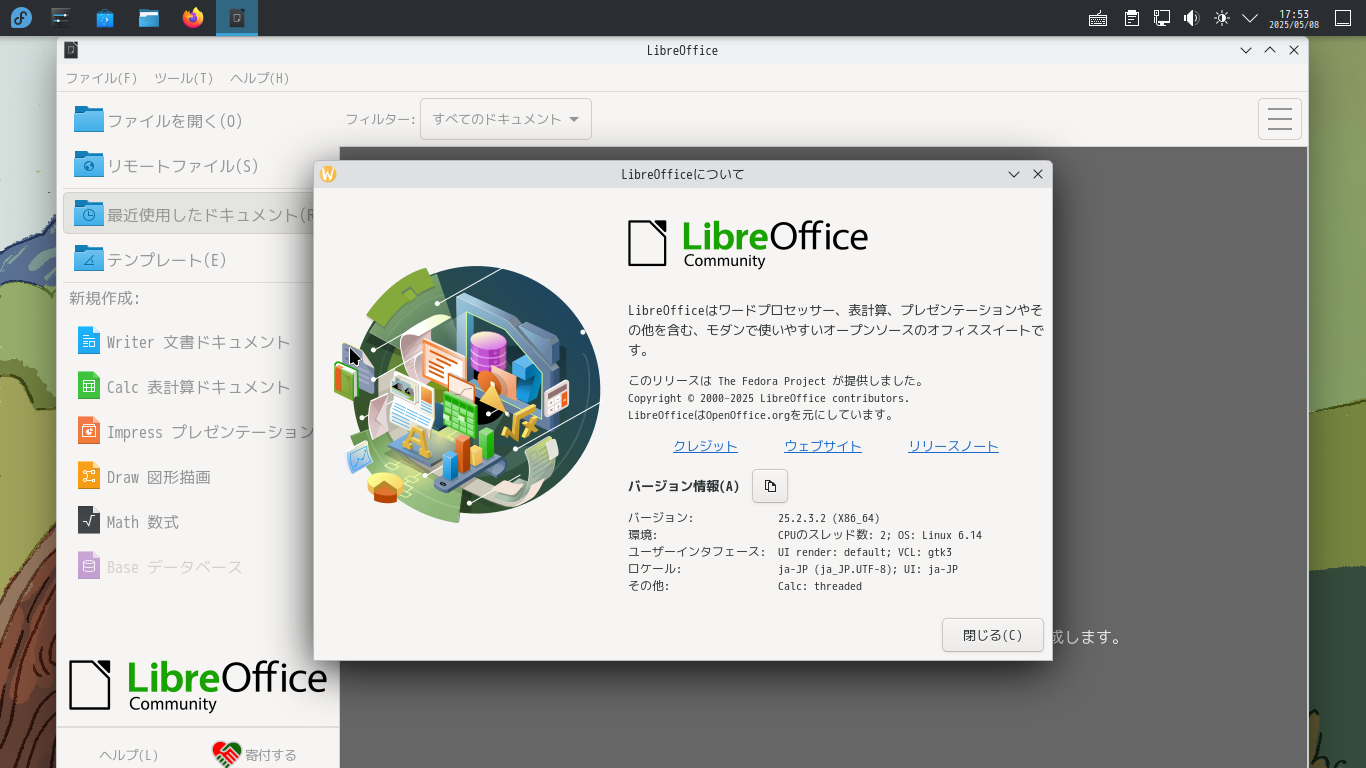Click the show desktop icon in the panel
The image size is (1366, 768).
pos(1343,18)
